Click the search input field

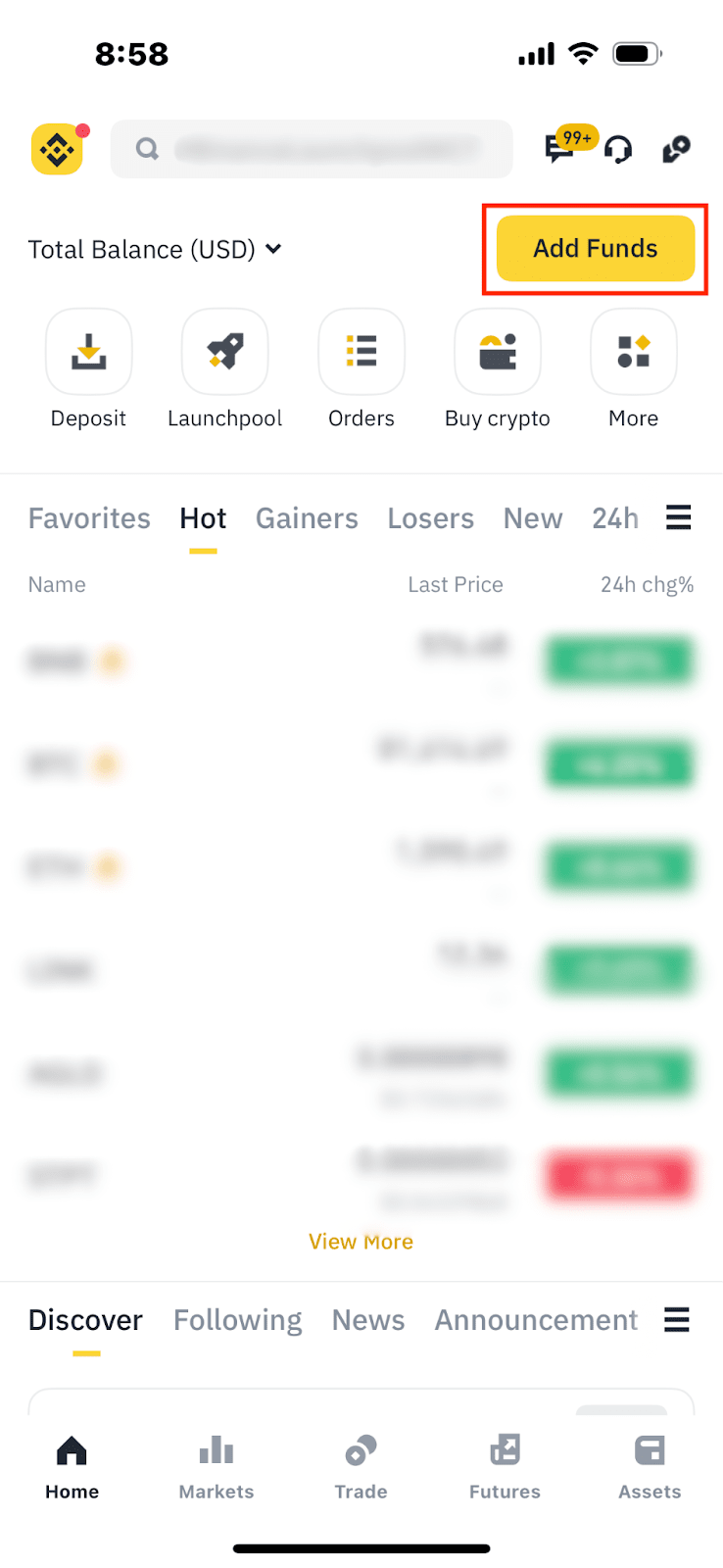312,149
